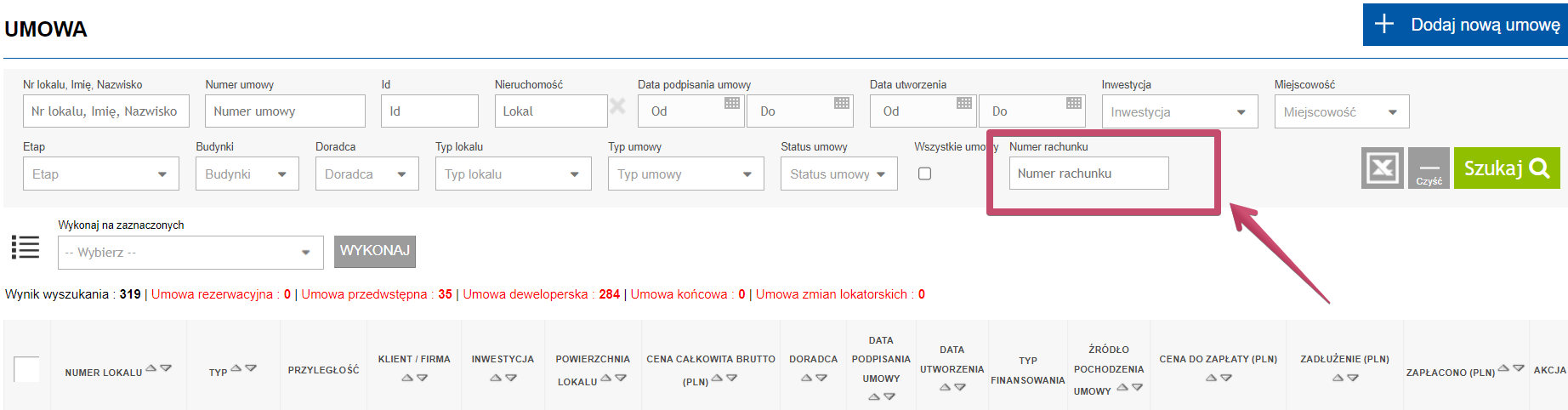Tick the Wszystkie umowy checkbox
The image size is (1568, 410).
pos(925,174)
